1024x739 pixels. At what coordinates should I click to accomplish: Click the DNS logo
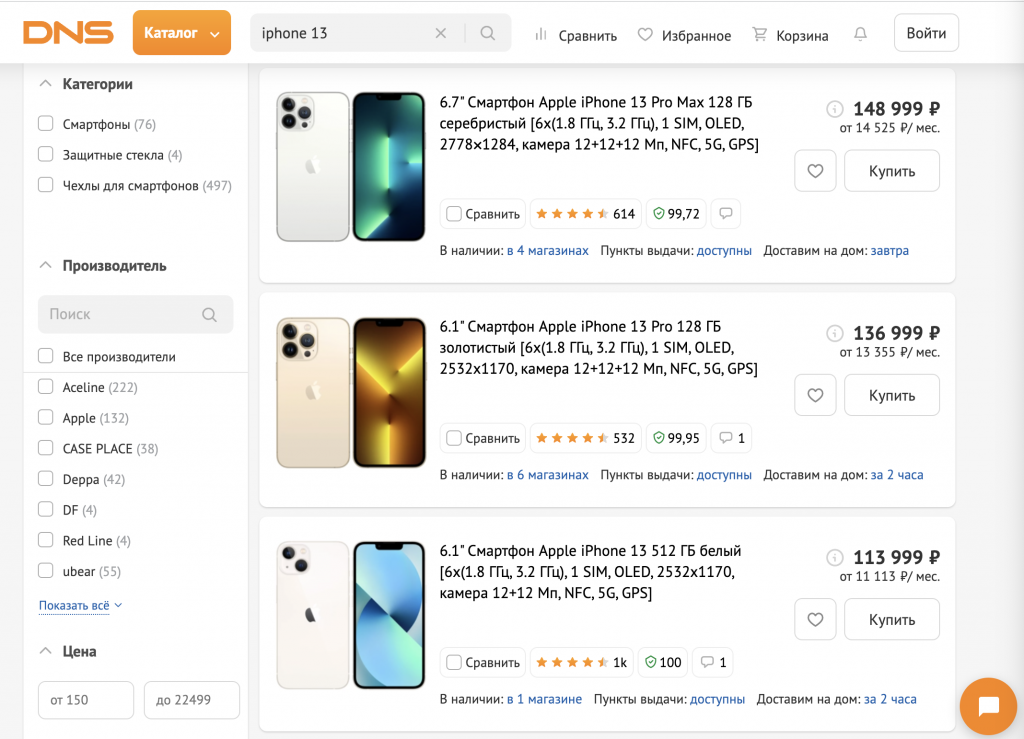(x=68, y=33)
